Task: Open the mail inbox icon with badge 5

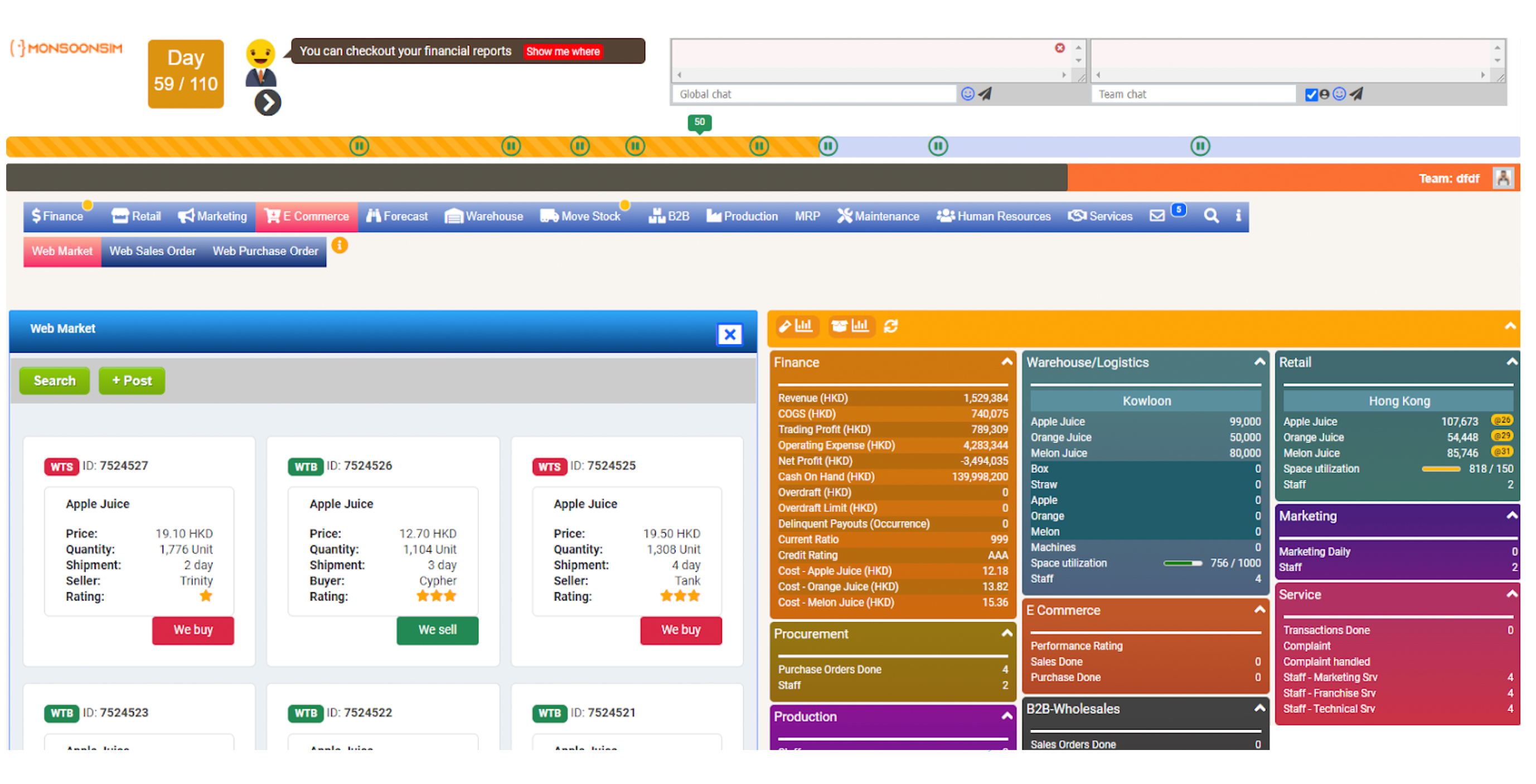Action: click(x=1157, y=216)
